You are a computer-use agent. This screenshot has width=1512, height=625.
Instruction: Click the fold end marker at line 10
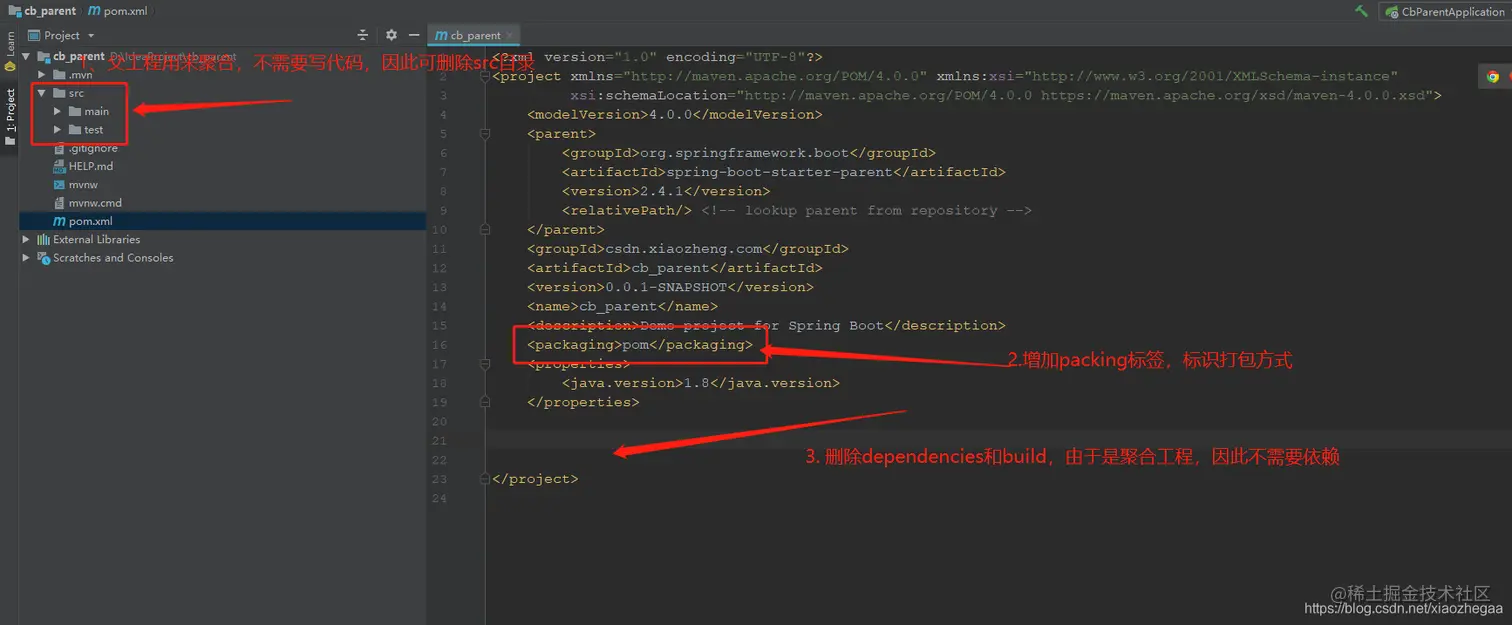pyautogui.click(x=486, y=229)
